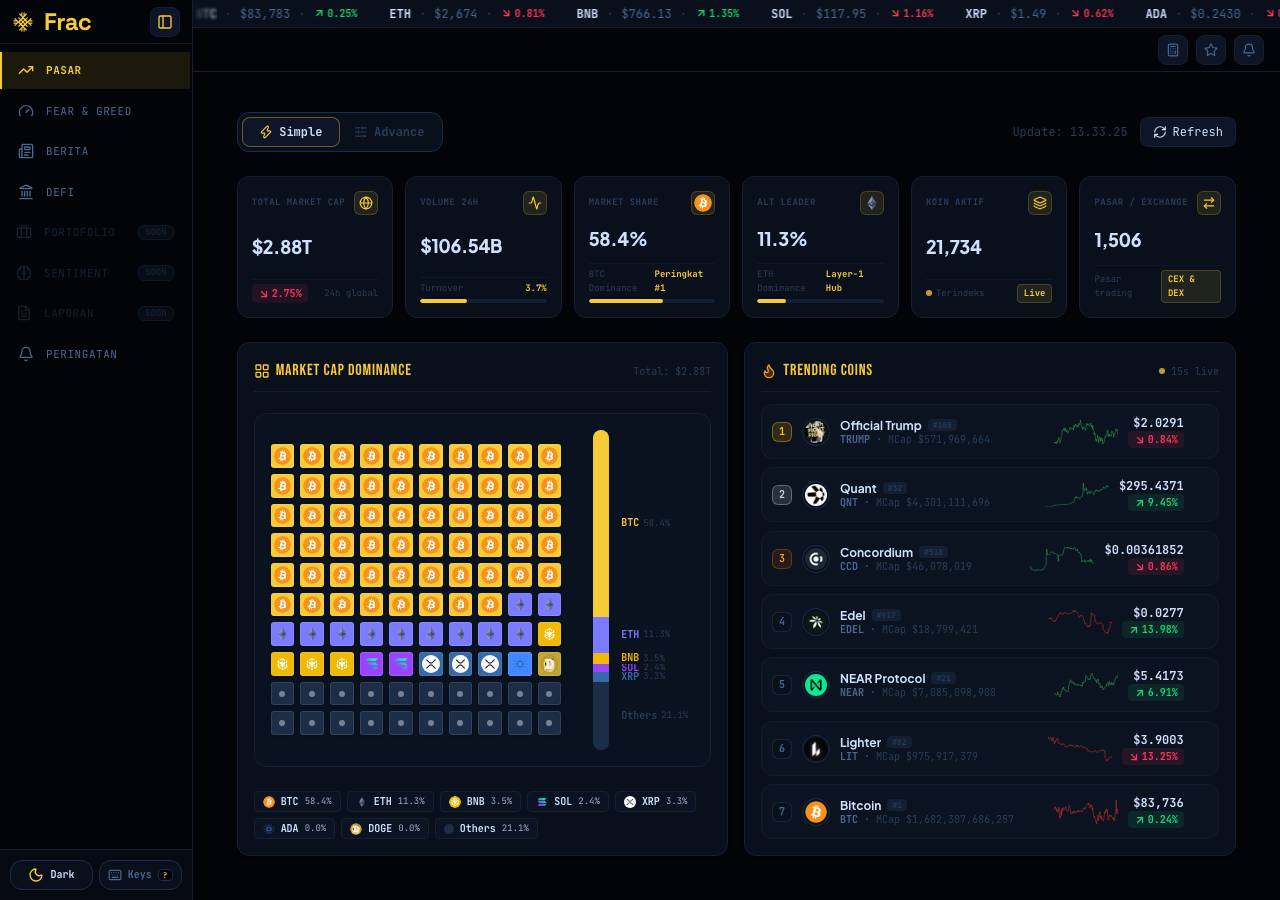Navigate to DeFi section
The image size is (1280, 900).
(x=95, y=192)
